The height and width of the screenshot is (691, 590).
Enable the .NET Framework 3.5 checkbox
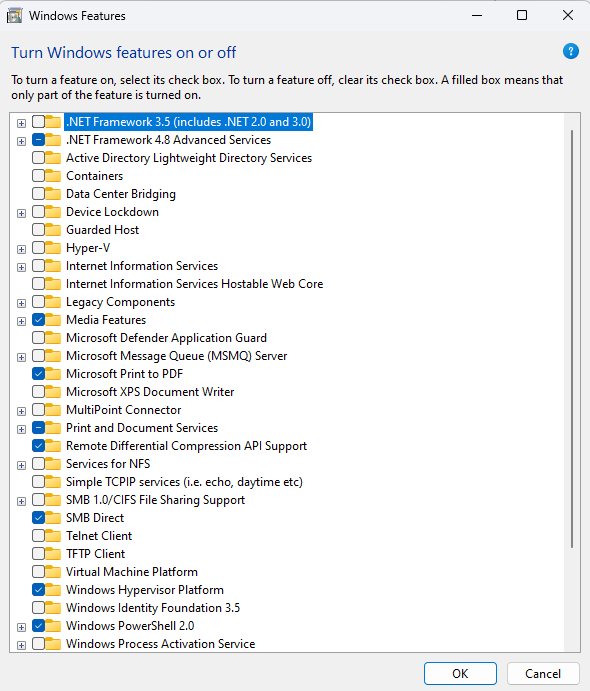[38, 122]
